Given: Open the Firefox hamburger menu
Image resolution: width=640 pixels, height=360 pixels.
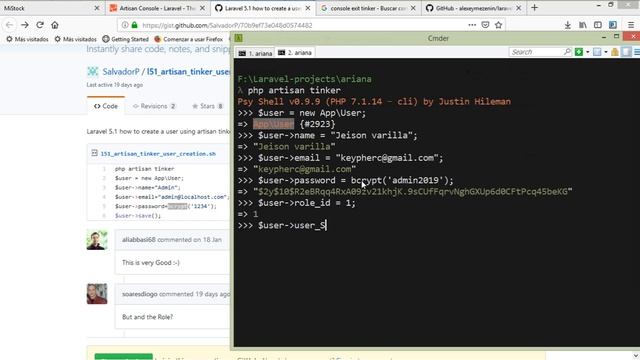Looking at the screenshot, I should pyautogui.click(x=631, y=25).
